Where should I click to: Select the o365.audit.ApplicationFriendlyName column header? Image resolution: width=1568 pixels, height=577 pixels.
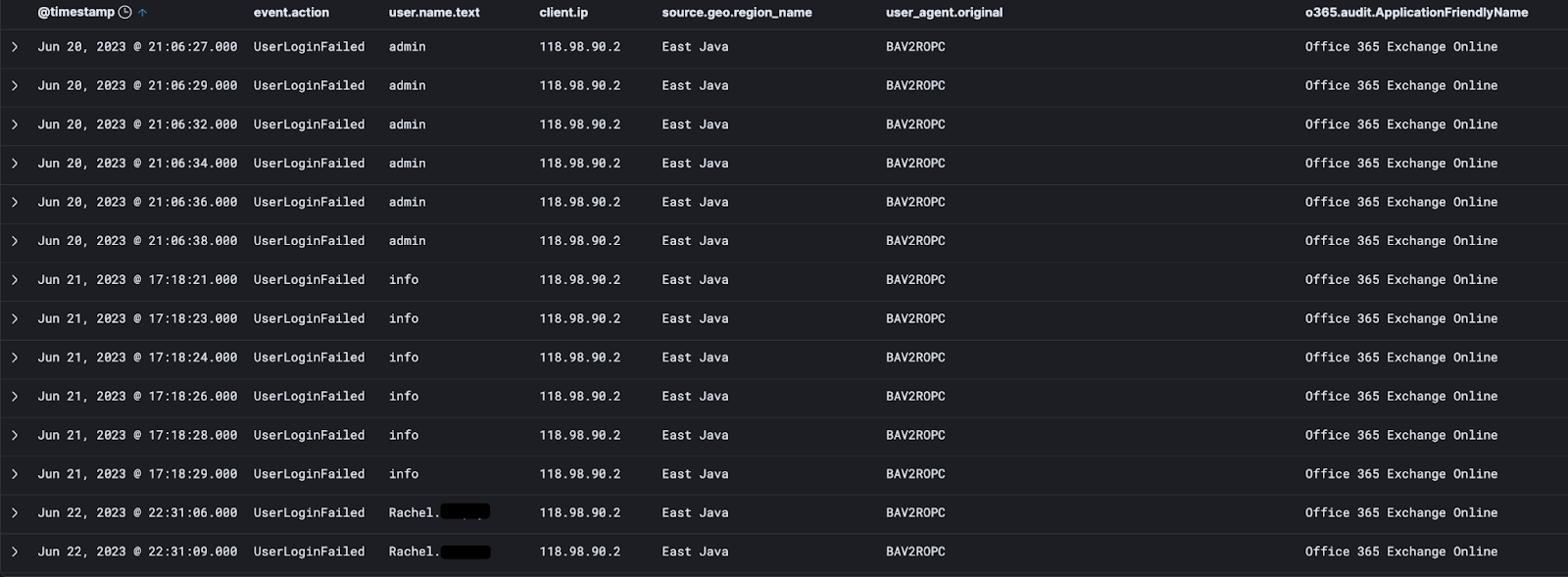[x=1415, y=12]
